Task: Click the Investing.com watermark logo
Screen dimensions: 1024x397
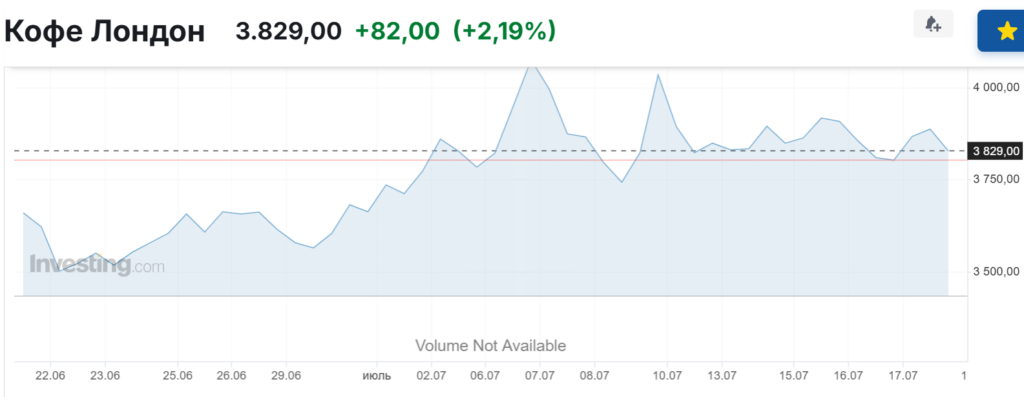Action: [x=97, y=266]
